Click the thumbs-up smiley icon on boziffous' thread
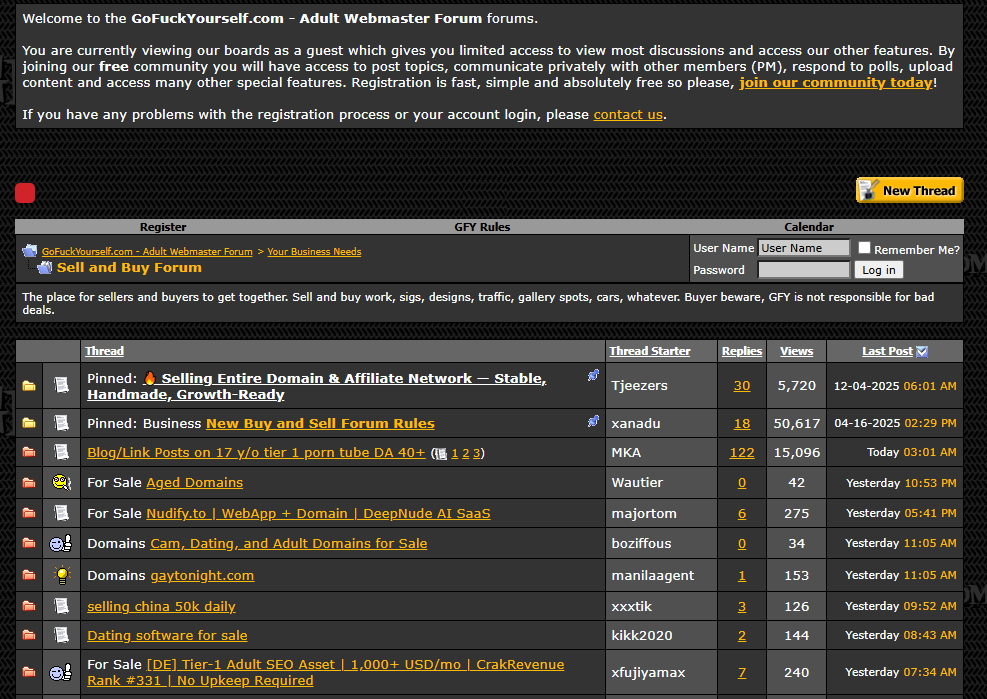The height and width of the screenshot is (699, 987). point(62,544)
